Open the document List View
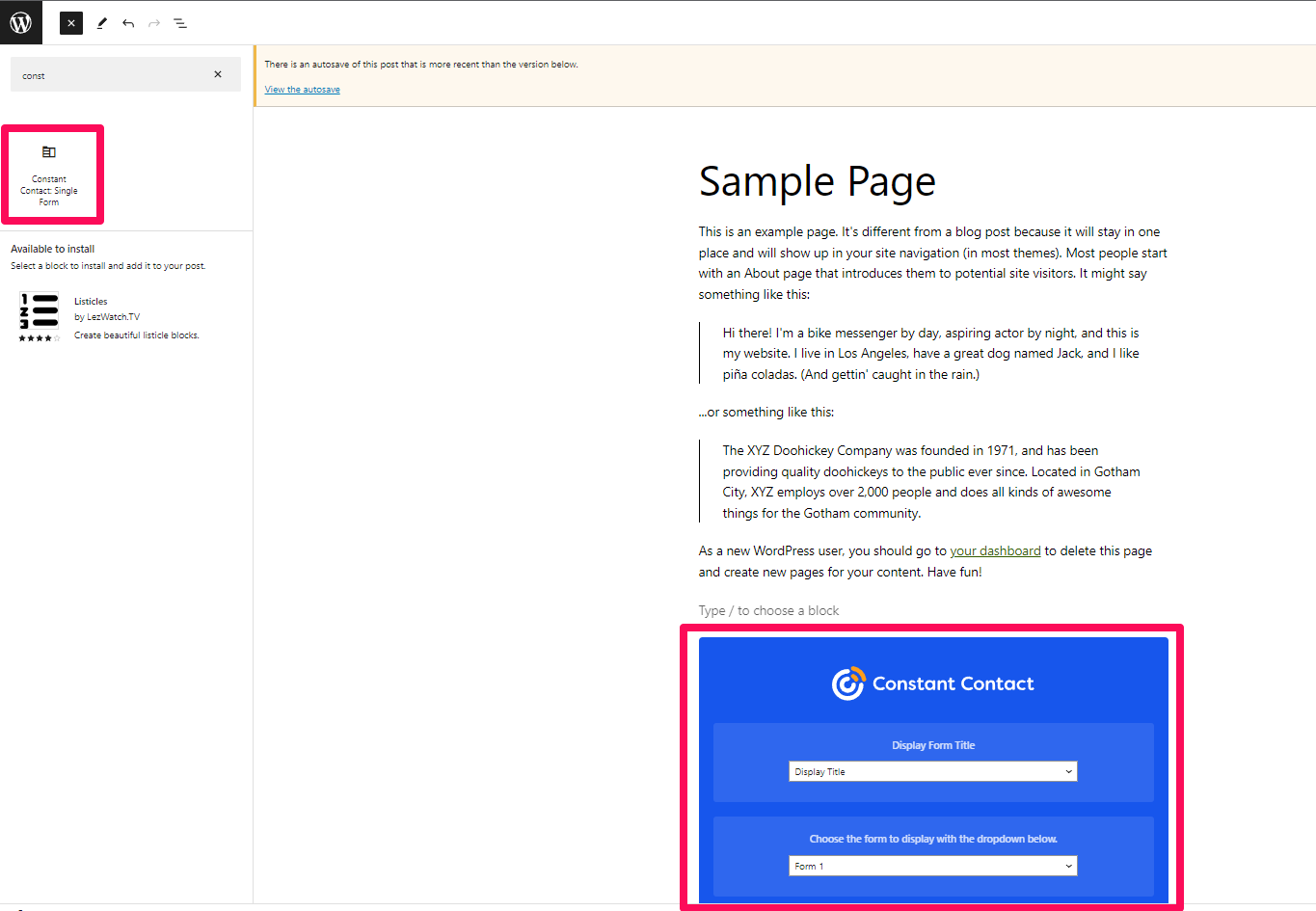The image size is (1316, 911). 180,23
